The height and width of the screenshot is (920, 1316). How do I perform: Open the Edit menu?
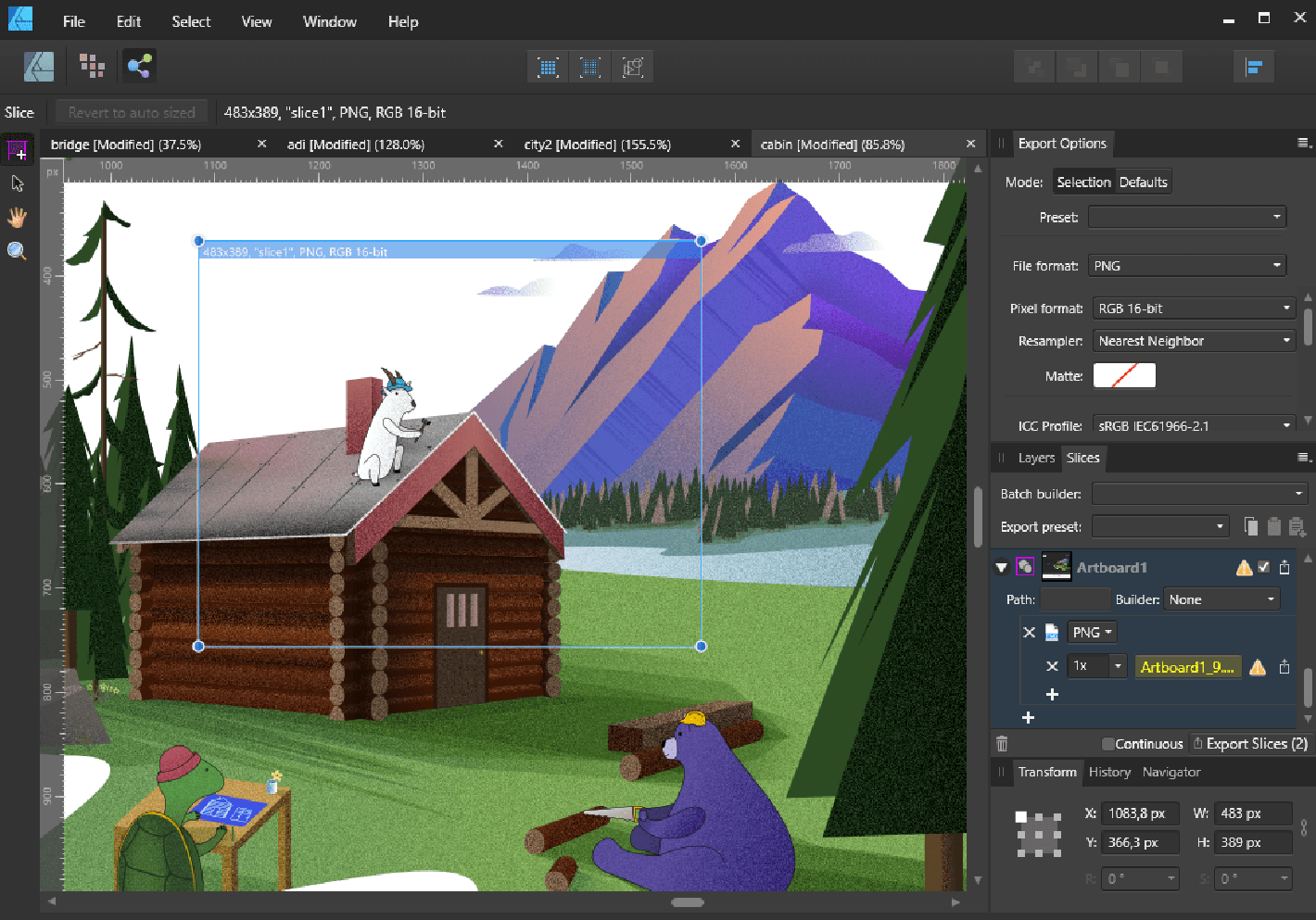[x=129, y=21]
